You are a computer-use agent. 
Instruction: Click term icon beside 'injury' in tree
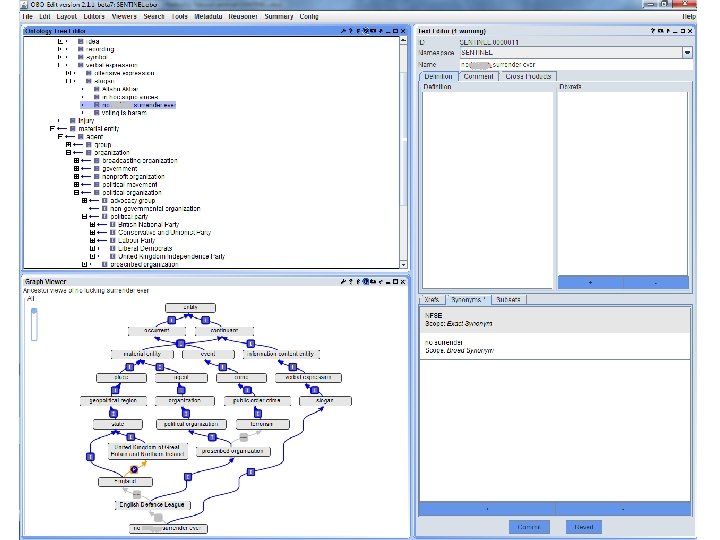click(73, 120)
